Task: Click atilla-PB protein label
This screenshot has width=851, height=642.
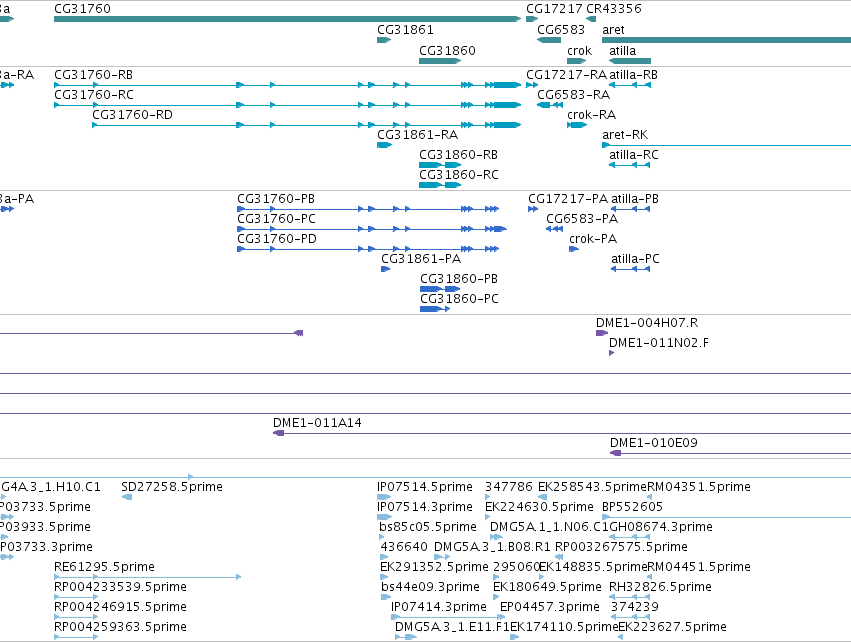Action: pyautogui.click(x=635, y=199)
